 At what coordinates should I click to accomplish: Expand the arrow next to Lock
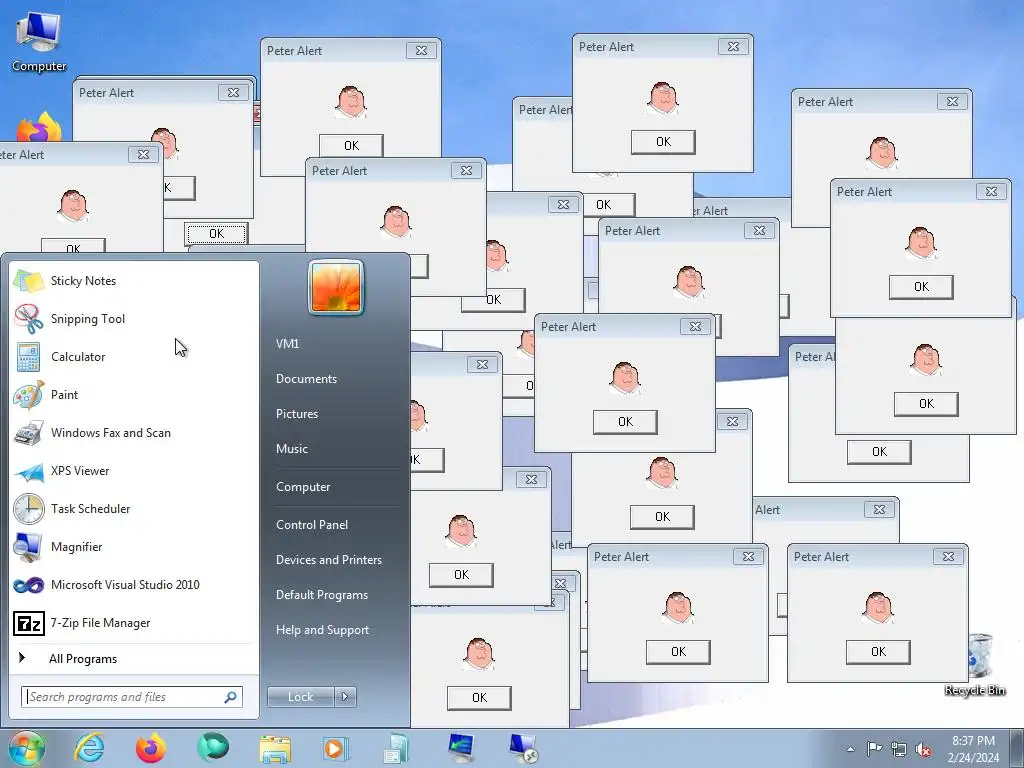(x=345, y=697)
